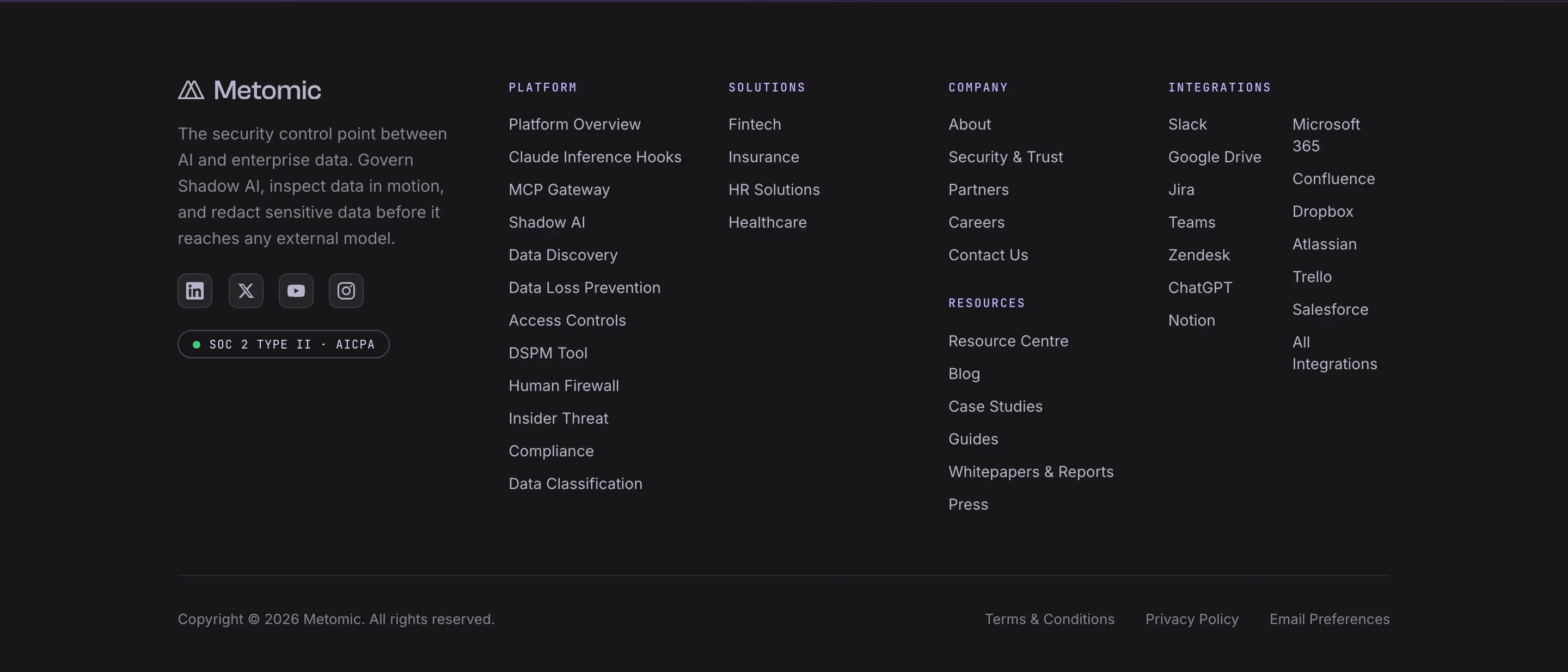Open Human Firewall page

click(x=563, y=386)
